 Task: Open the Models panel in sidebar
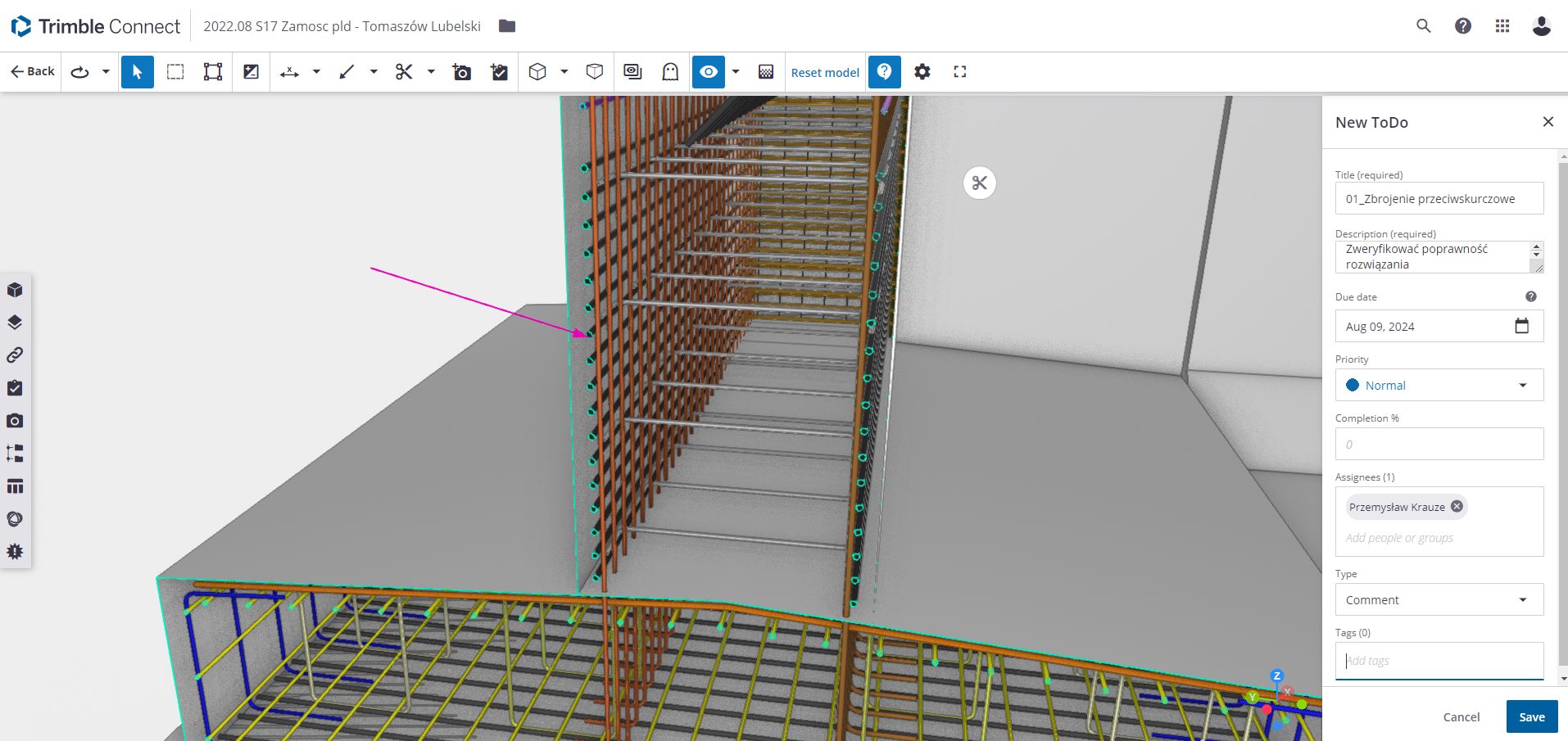click(x=15, y=290)
